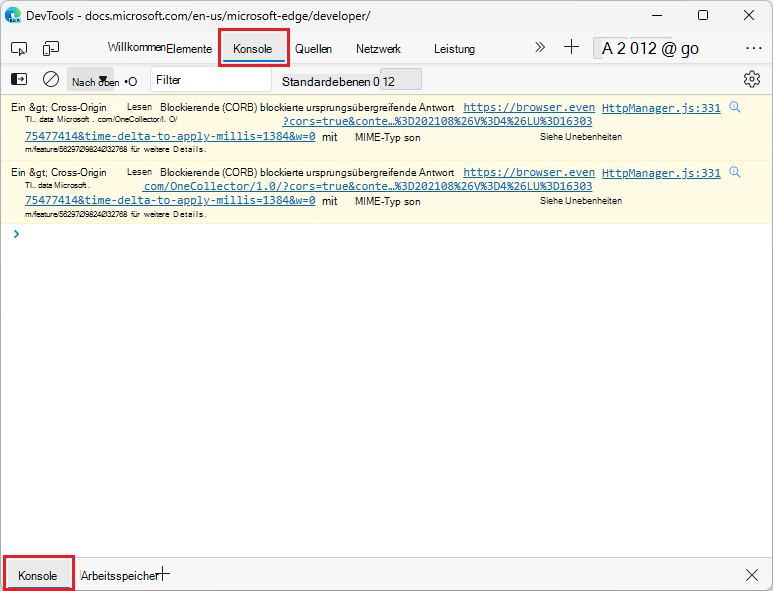Activate the inspect element picker icon
The width and height of the screenshot is (773, 591).
pos(19,48)
